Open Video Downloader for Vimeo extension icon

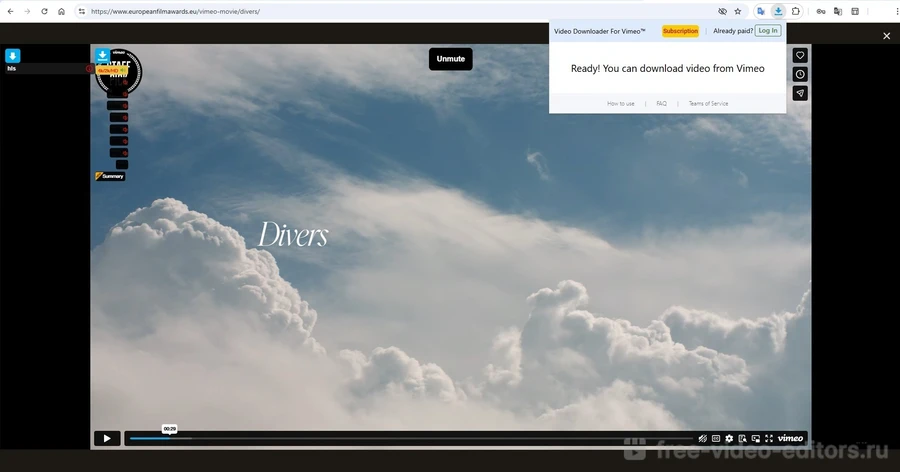click(x=778, y=11)
